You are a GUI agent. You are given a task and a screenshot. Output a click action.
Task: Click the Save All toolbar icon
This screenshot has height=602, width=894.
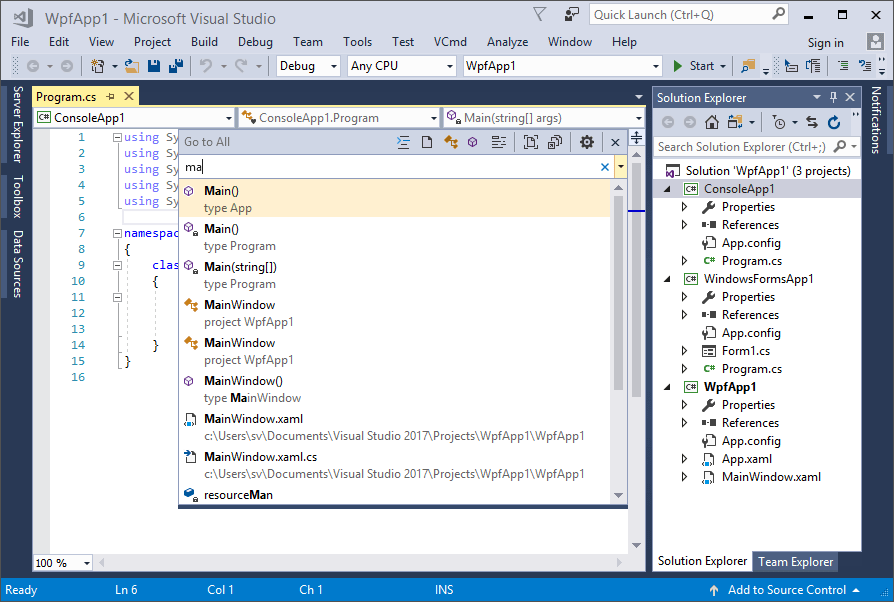click(x=175, y=66)
